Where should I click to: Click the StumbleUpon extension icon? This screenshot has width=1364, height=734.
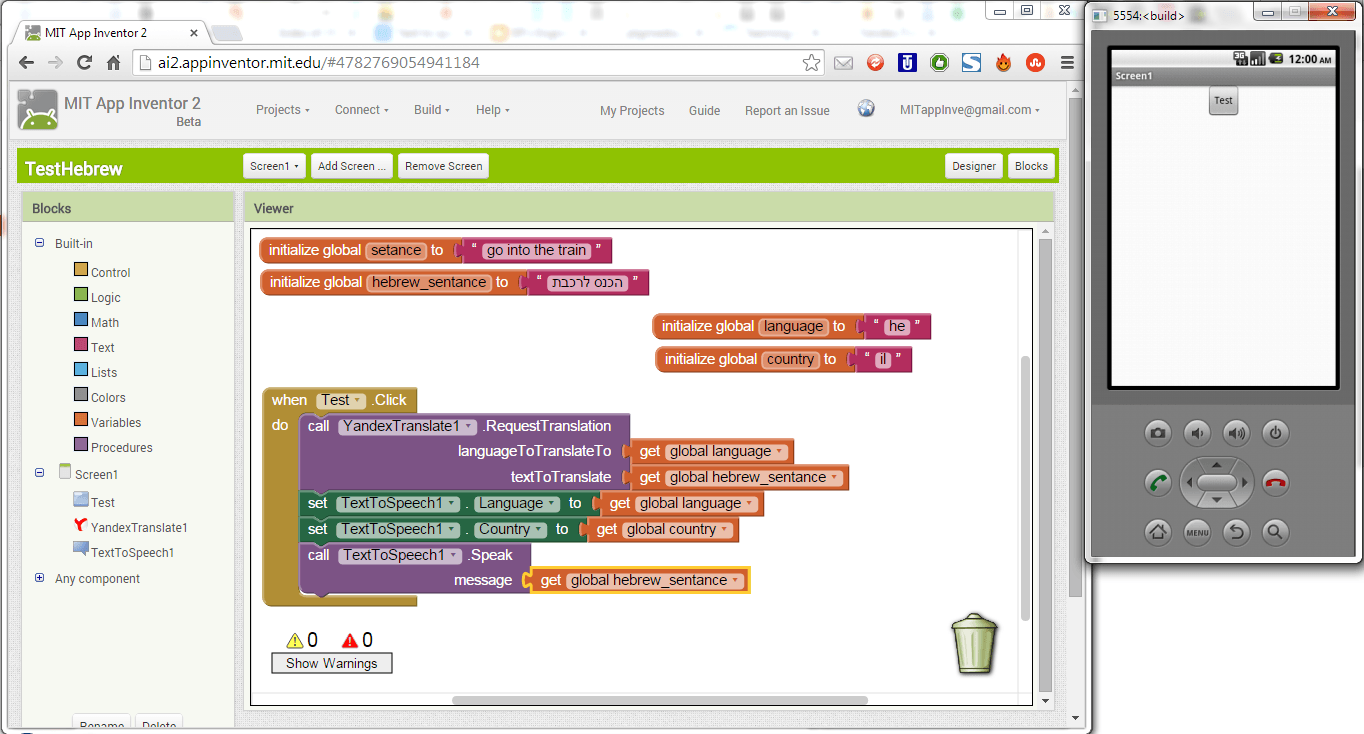[1036, 63]
